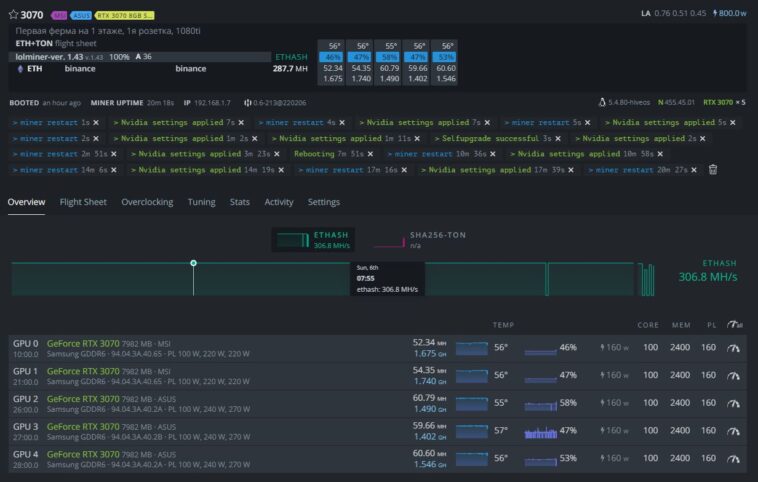
Task: Dismiss 'miner restart 10m 36s' message
Action: [493, 154]
